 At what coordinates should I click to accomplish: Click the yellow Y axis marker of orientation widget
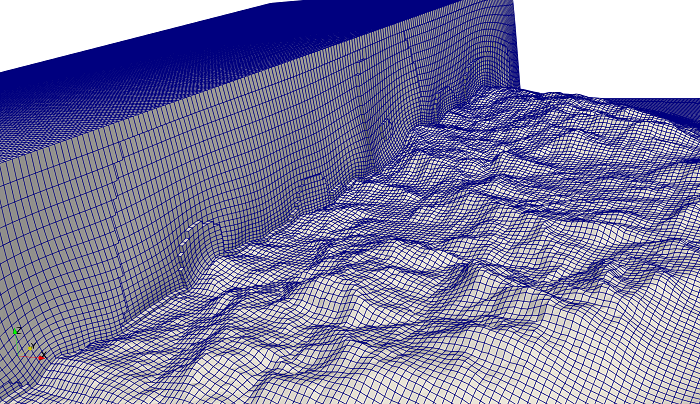click(30, 349)
